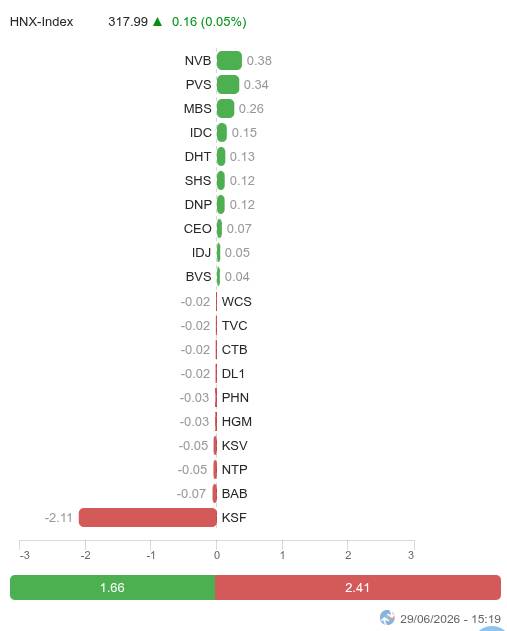Viewport: 507px width, 631px height.
Task: Click the PVS bar showing 0.34
Action: coord(228,85)
